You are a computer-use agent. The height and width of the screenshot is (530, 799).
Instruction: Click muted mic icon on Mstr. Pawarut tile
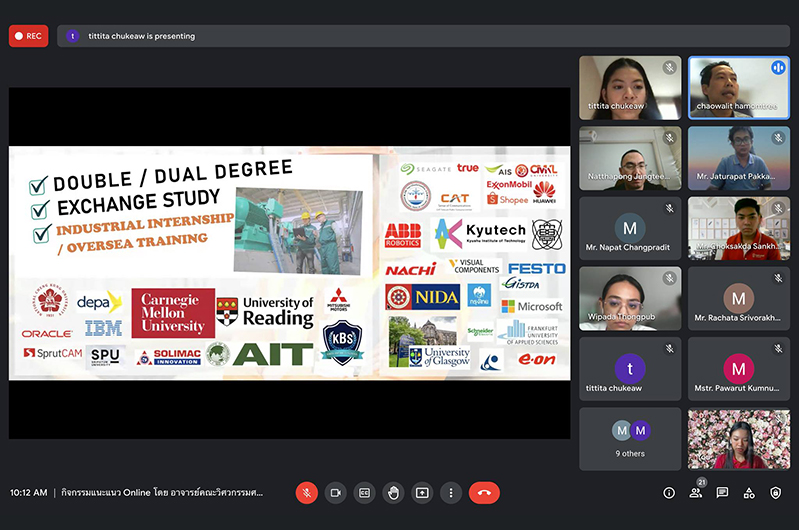point(778,349)
